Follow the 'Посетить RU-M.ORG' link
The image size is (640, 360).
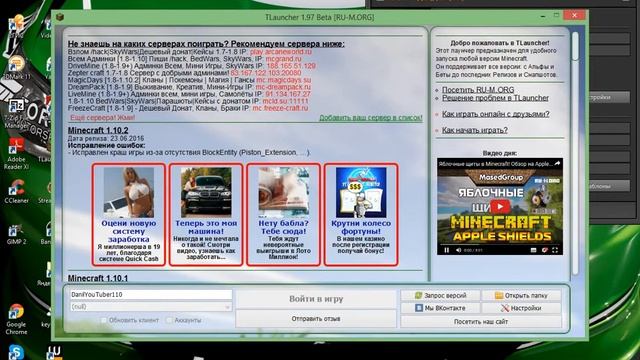point(478,90)
